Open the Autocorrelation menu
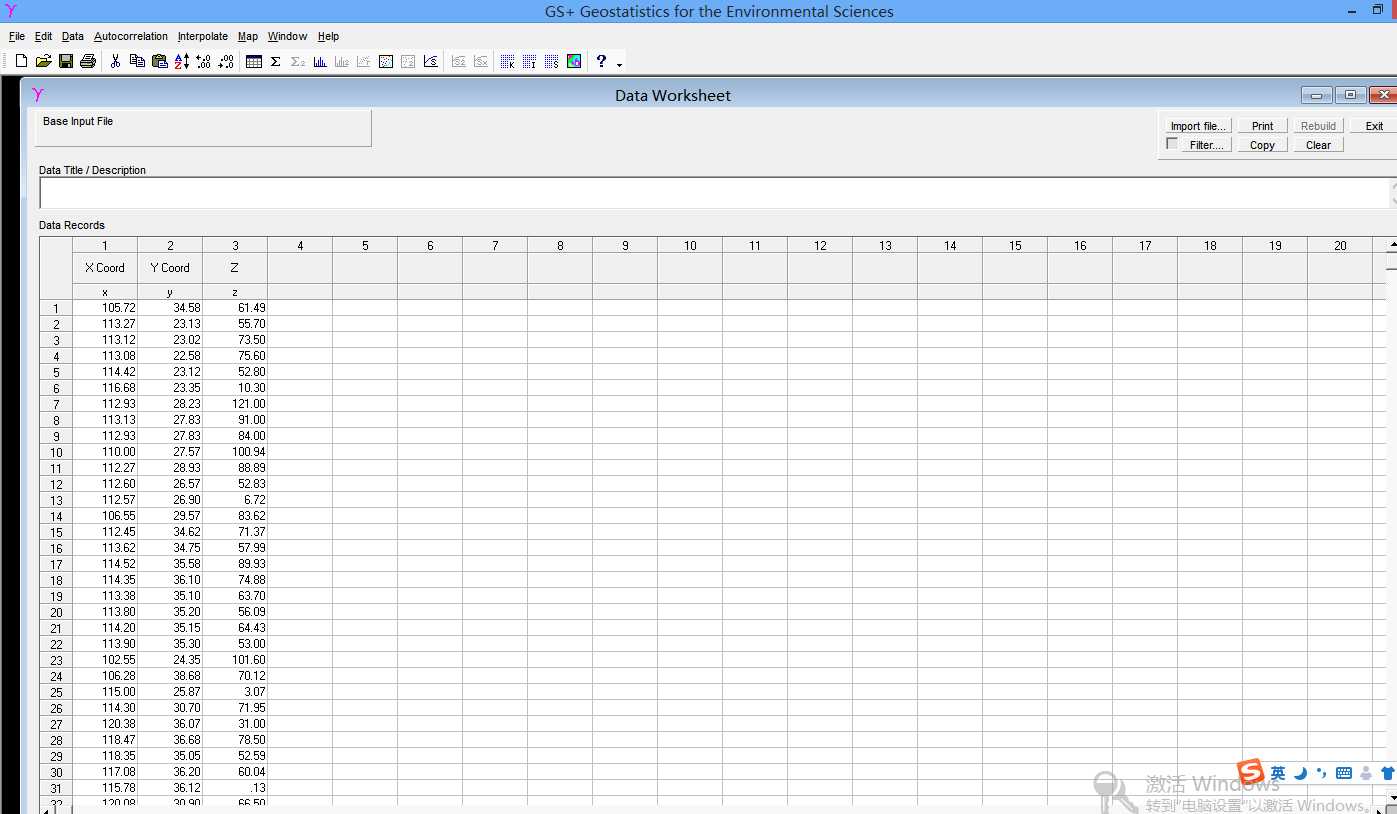 point(131,36)
